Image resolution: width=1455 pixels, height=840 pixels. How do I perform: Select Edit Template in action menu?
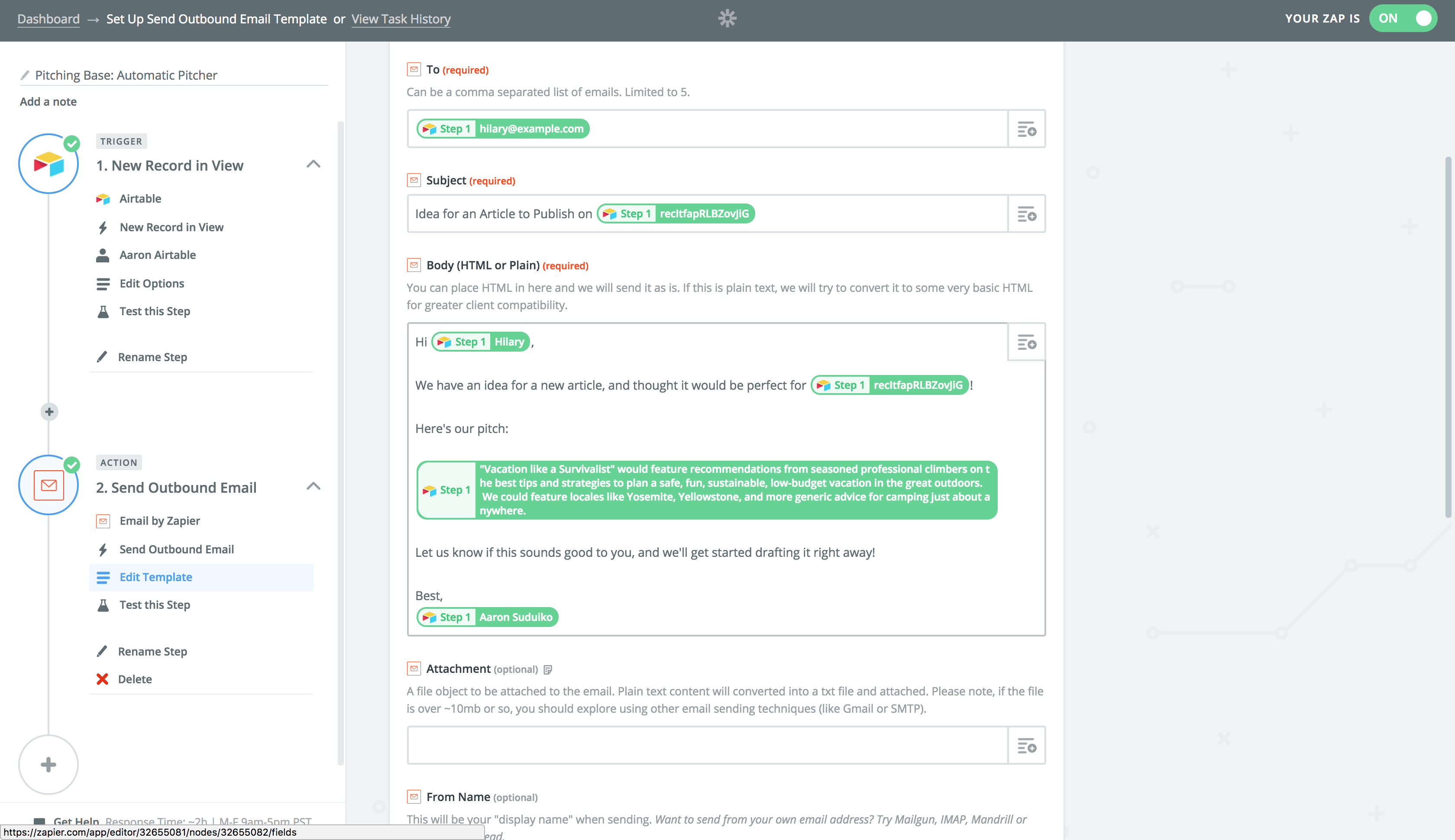point(156,577)
